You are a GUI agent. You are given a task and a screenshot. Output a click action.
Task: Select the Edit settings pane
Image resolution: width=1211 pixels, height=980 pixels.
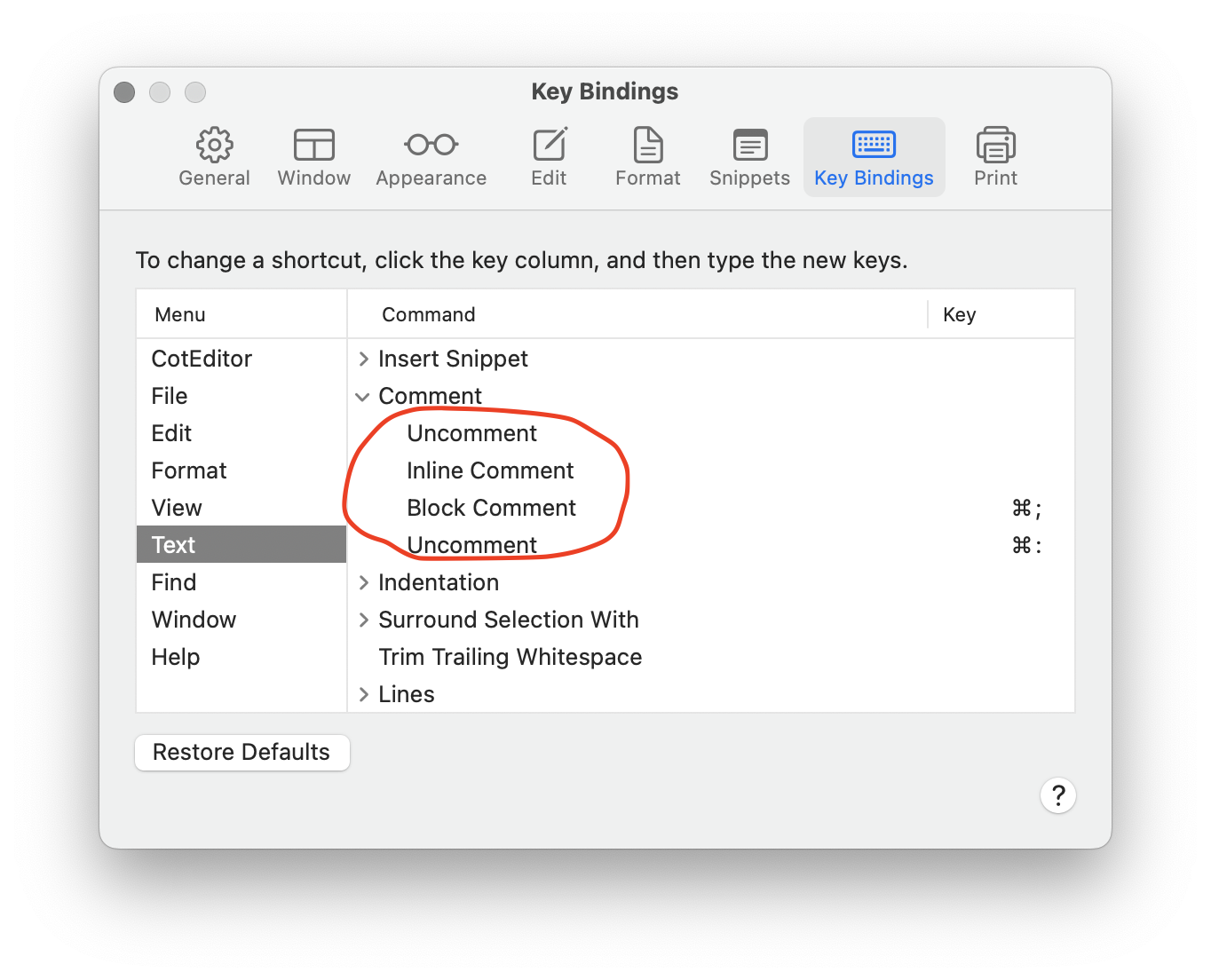(x=548, y=156)
